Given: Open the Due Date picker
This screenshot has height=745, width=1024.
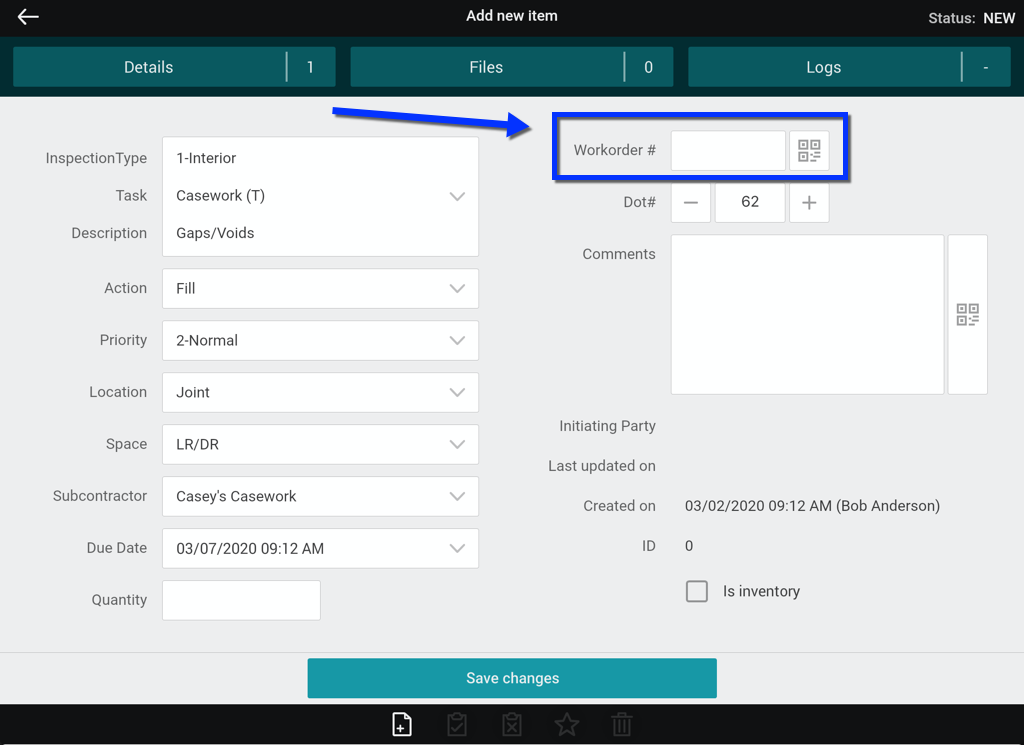Looking at the screenshot, I should [x=320, y=549].
